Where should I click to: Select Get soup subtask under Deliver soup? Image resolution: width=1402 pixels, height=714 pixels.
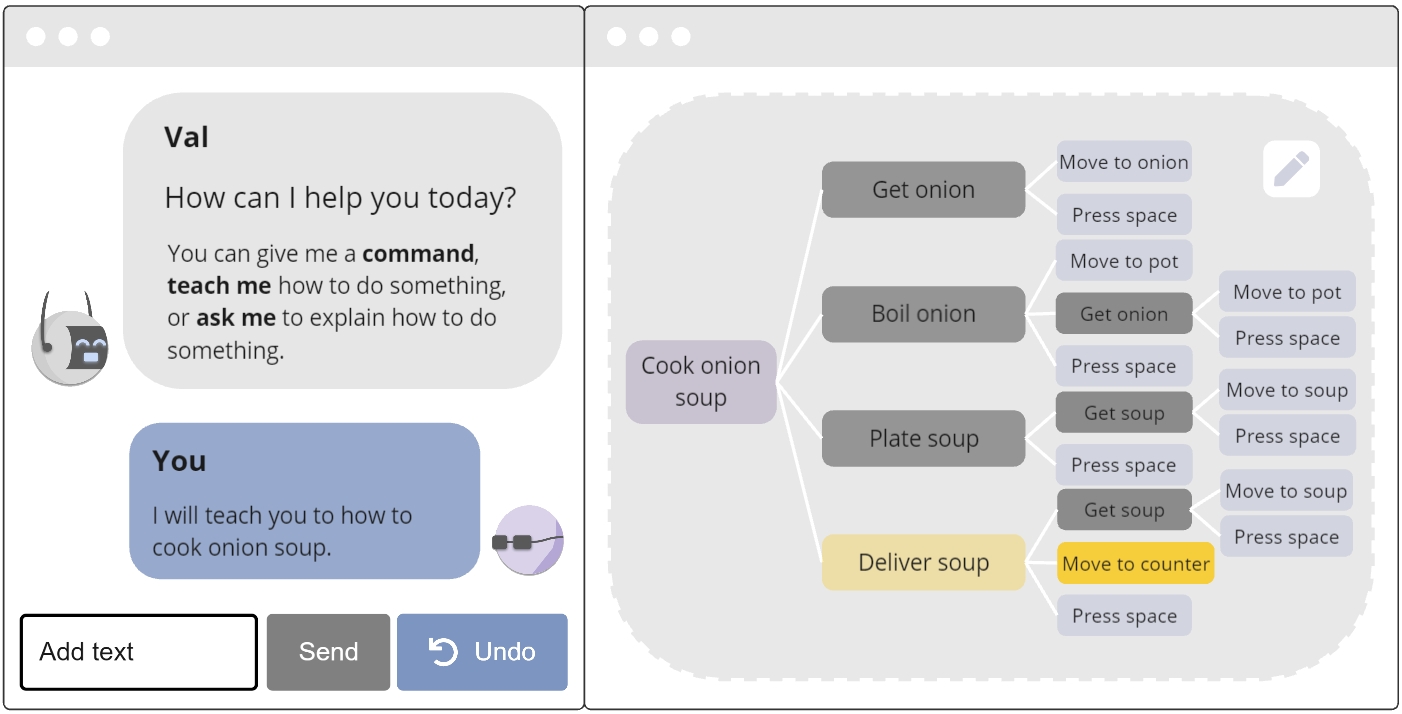[x=1124, y=510]
